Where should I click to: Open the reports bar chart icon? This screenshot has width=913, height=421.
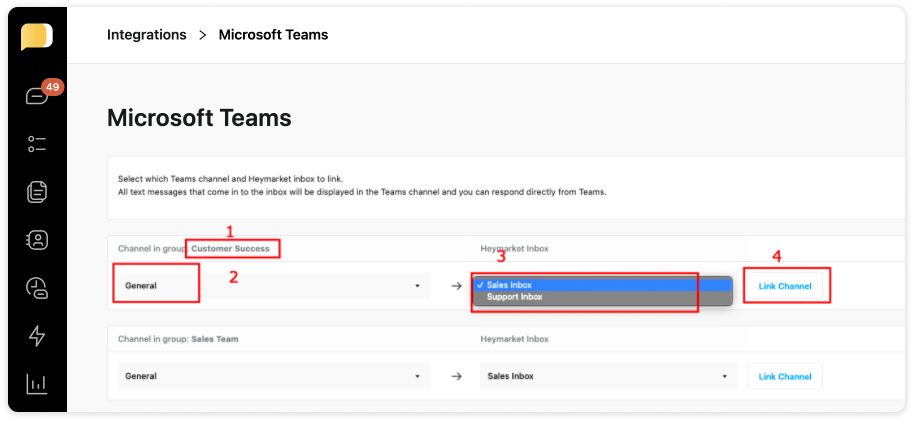coord(37,384)
